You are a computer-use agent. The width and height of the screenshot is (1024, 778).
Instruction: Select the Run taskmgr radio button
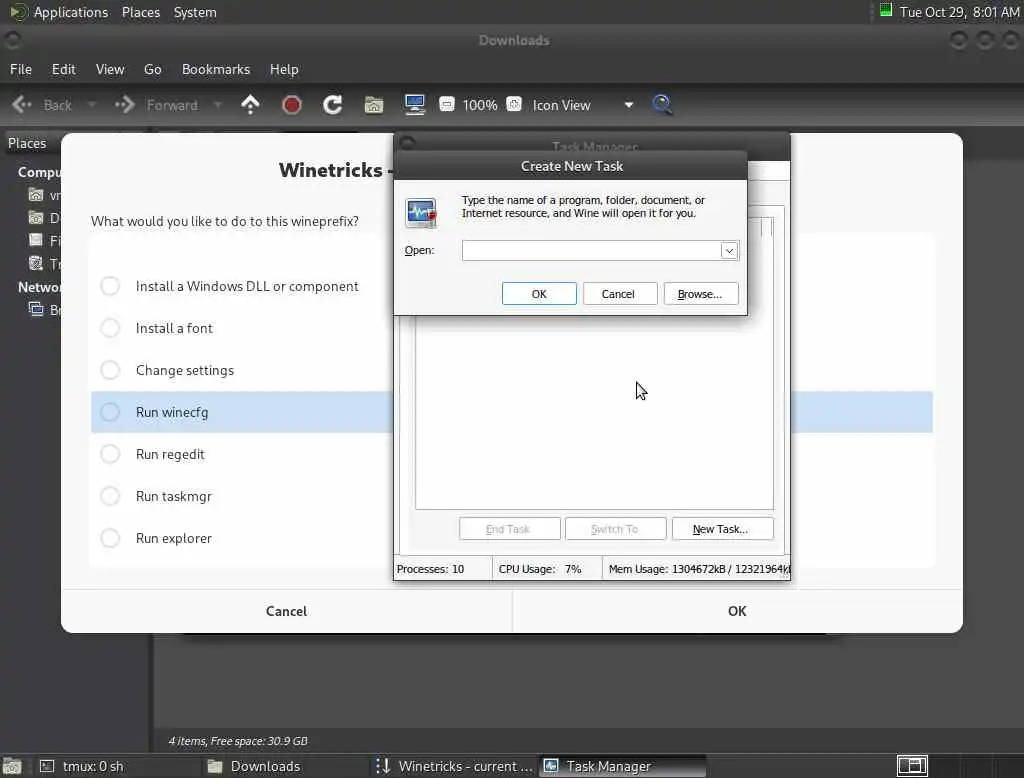coord(110,496)
